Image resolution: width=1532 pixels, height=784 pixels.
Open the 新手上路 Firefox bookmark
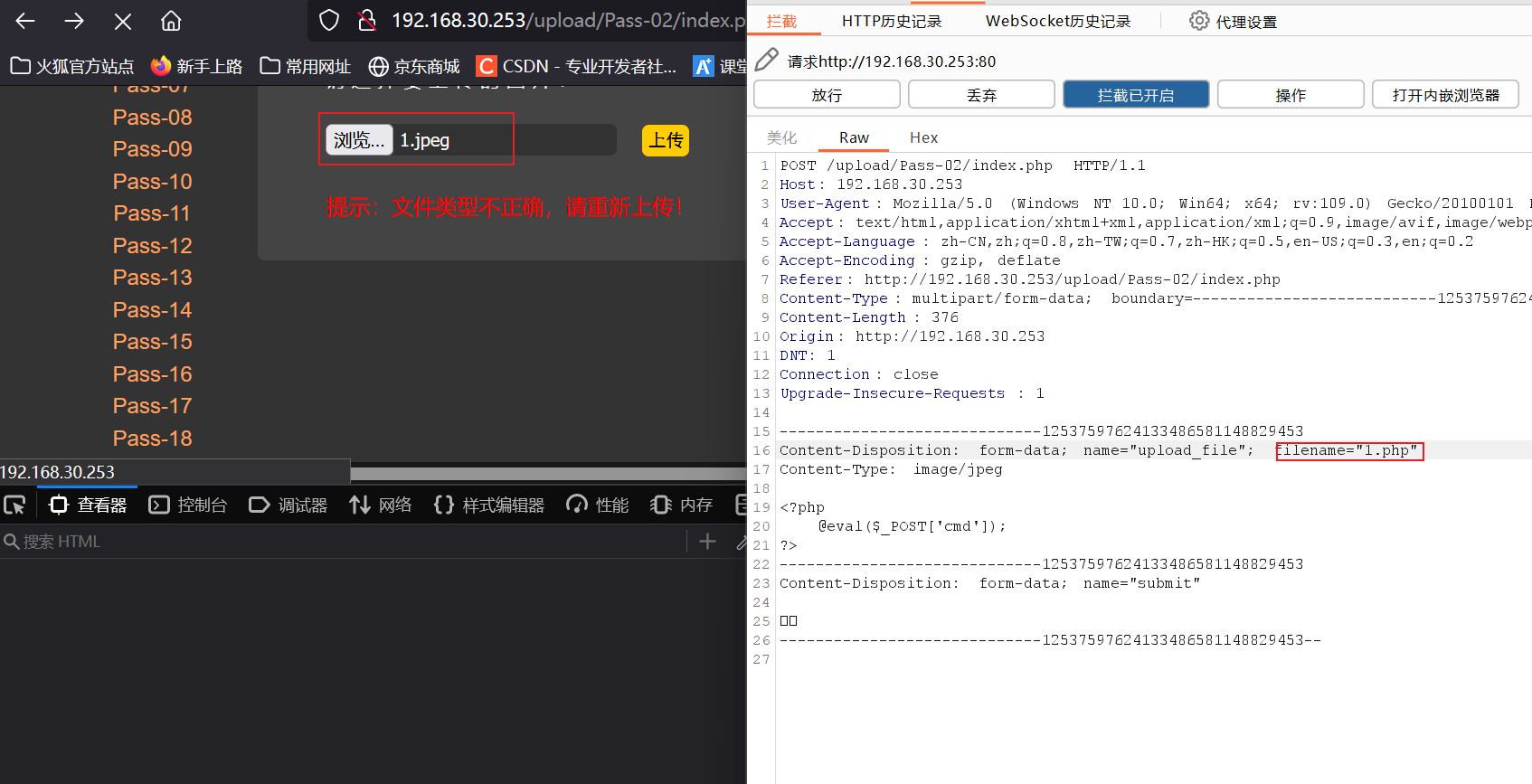pos(197,66)
